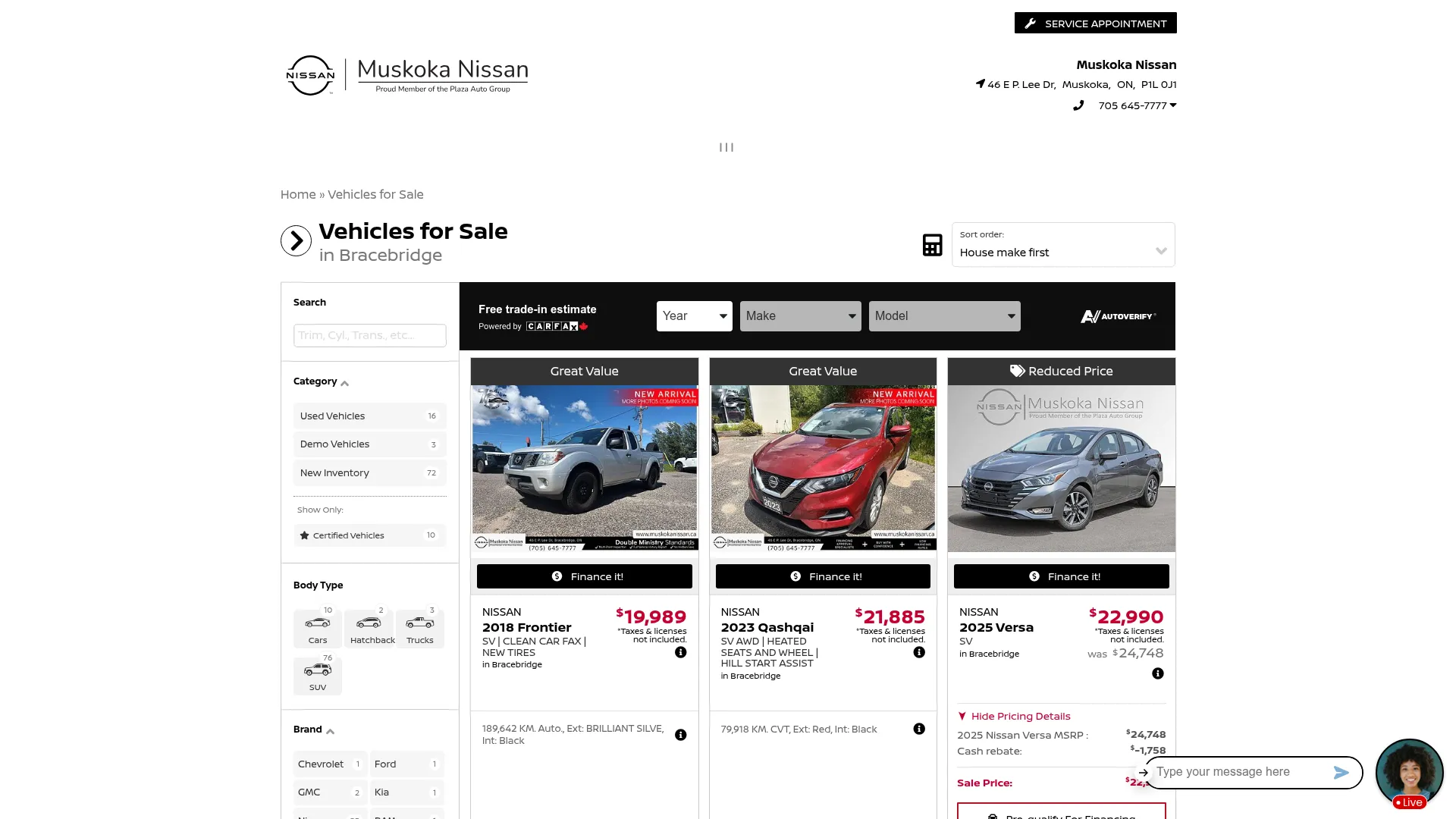Filter by Kia brand
This screenshot has width=1456, height=819.
click(x=406, y=792)
